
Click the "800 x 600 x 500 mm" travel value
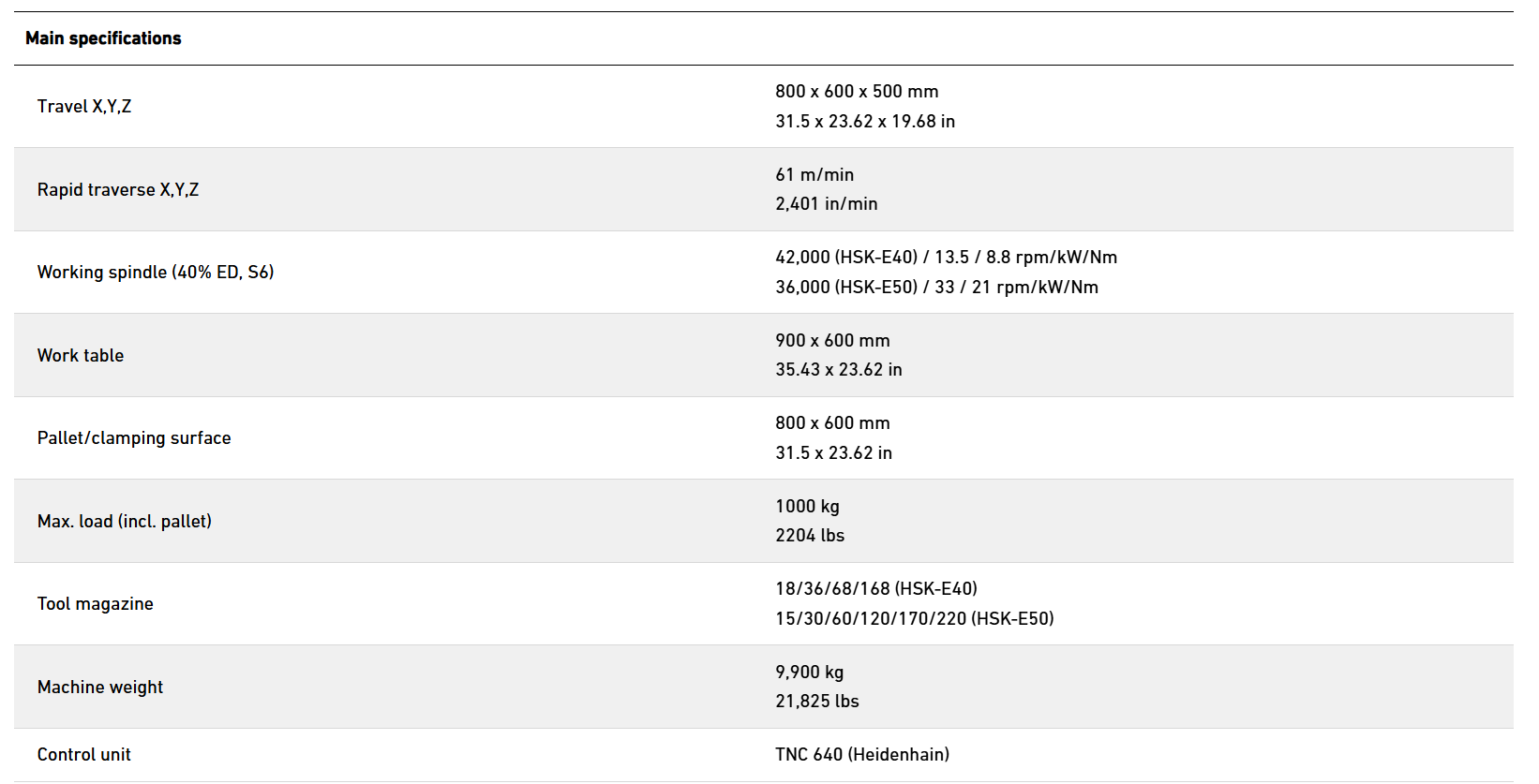tap(857, 92)
